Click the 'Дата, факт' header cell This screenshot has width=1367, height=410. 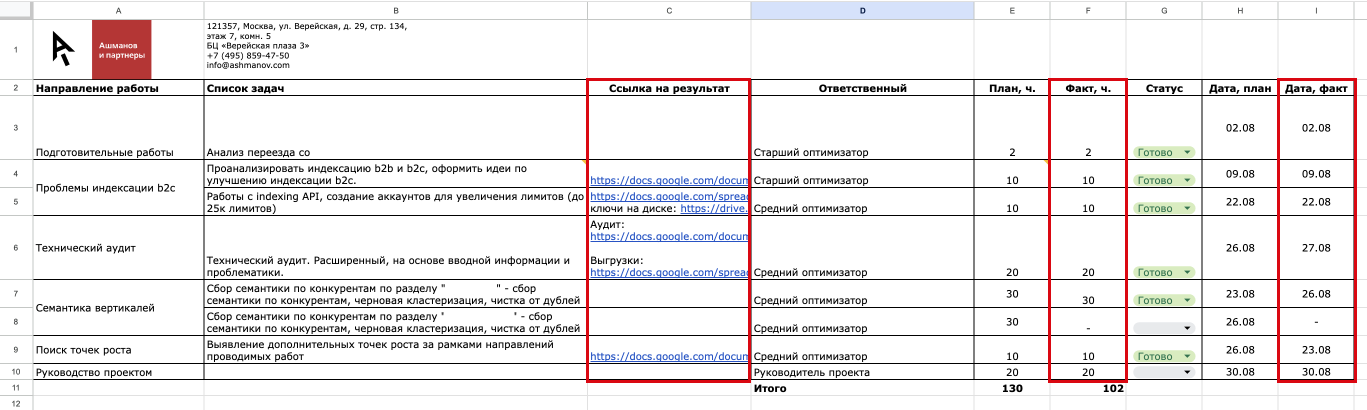coord(1316,88)
